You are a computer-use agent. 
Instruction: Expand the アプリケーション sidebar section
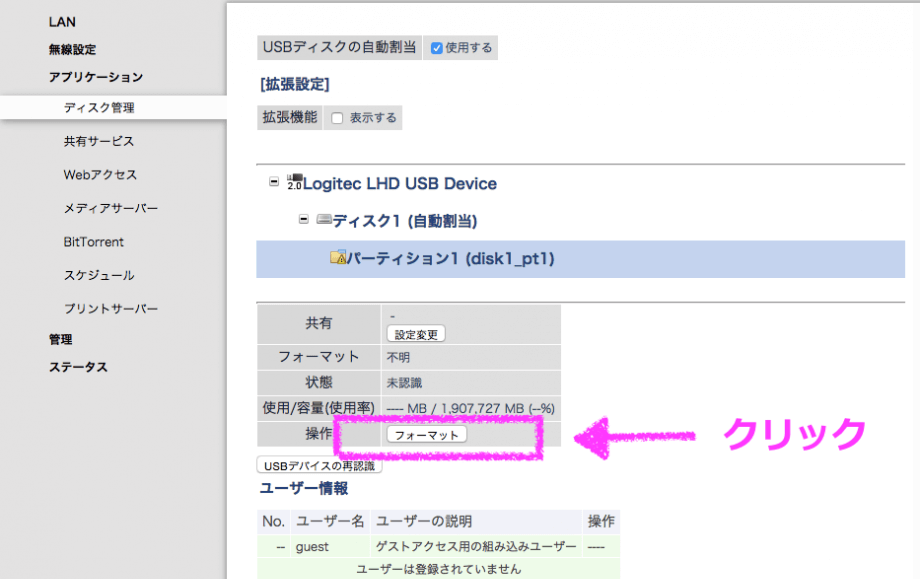(96, 77)
